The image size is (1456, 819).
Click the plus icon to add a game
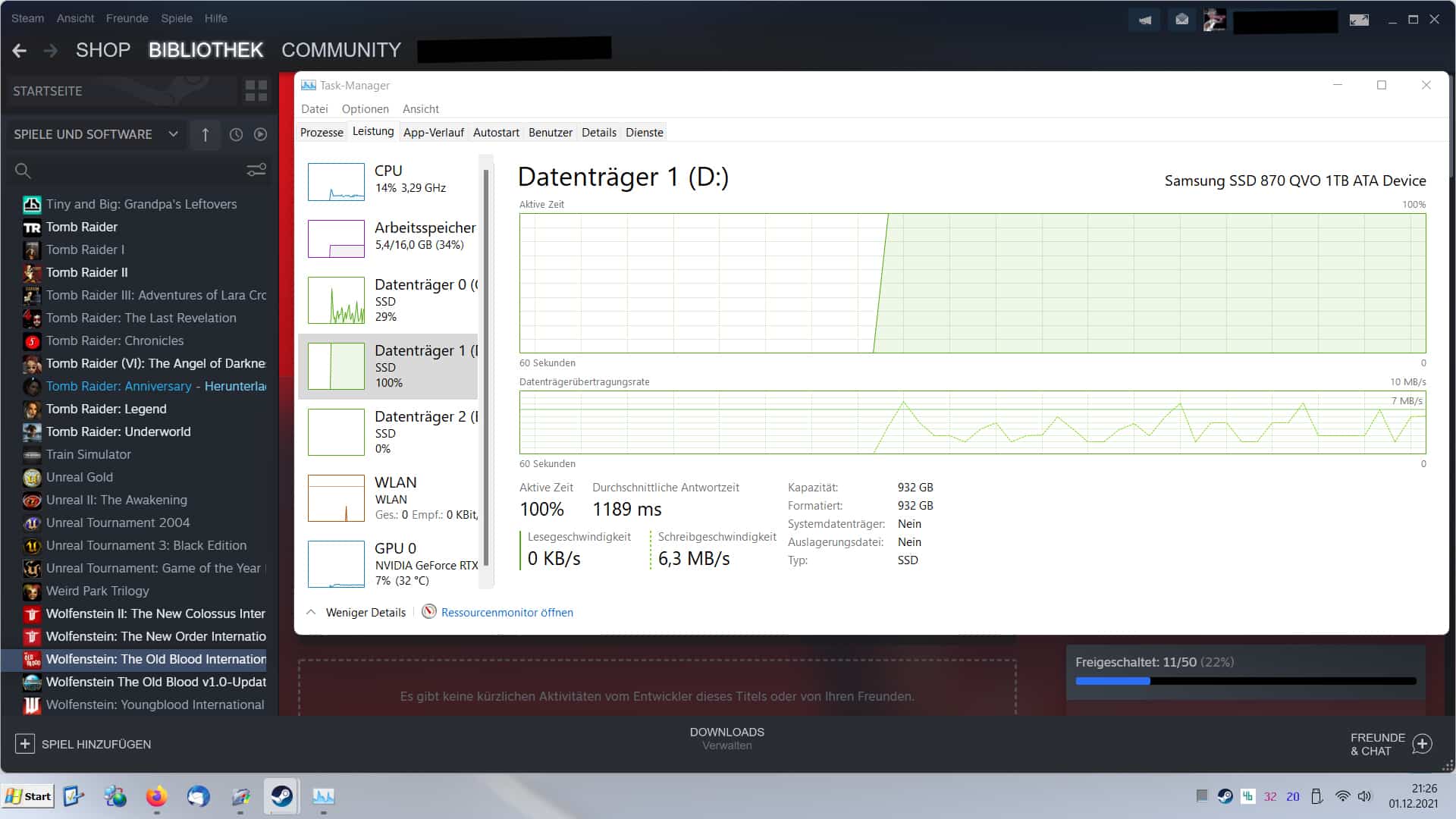point(24,744)
